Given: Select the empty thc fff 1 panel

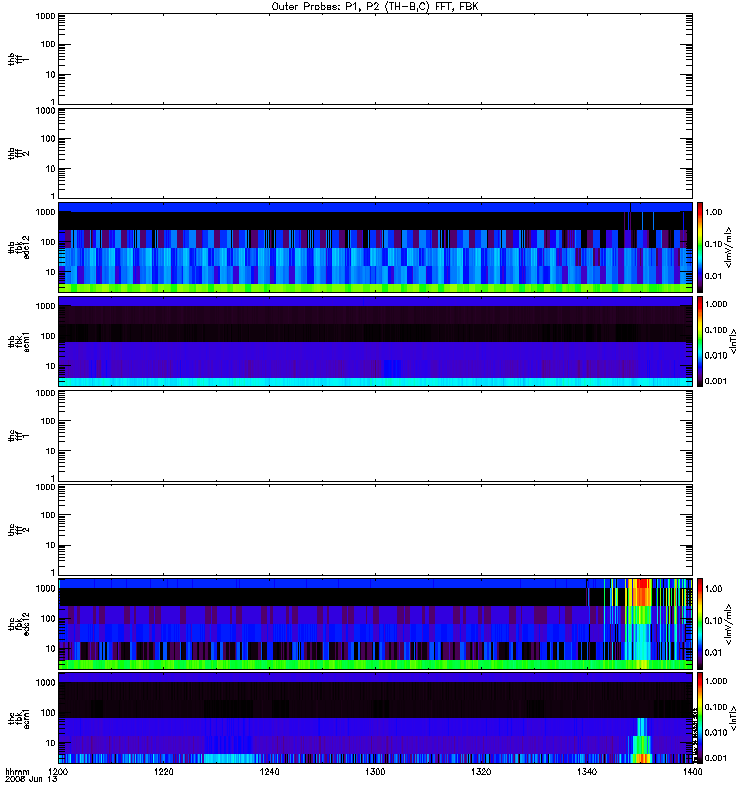Looking at the screenshot, I should (x=375, y=436).
